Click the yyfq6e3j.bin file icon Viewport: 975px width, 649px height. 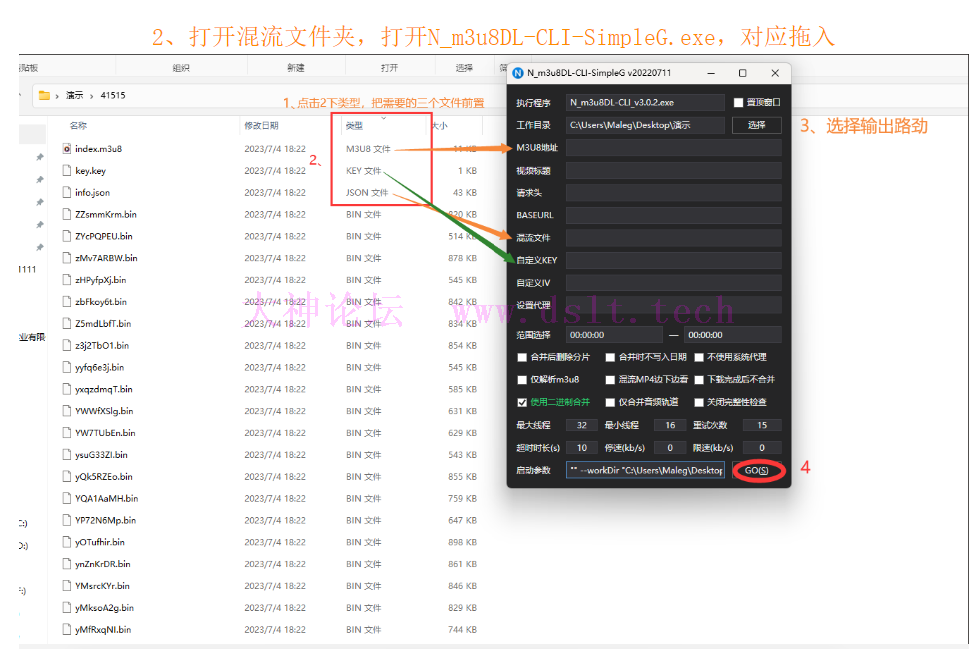click(x=67, y=367)
